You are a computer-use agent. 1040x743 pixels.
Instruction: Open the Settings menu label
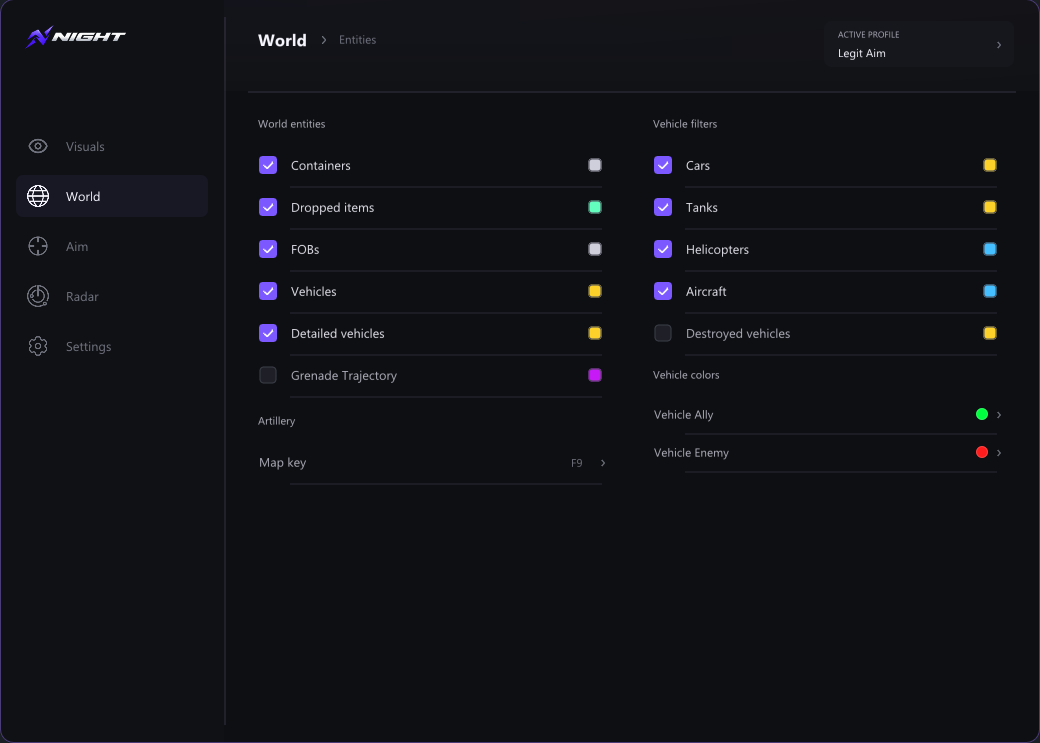[x=88, y=346]
